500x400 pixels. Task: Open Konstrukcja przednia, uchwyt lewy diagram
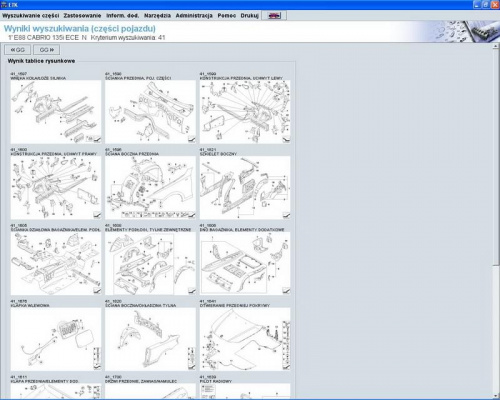(245, 112)
